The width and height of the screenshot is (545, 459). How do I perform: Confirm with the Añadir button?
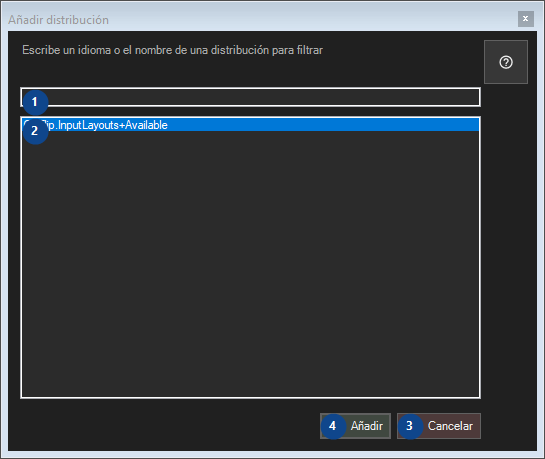355,426
